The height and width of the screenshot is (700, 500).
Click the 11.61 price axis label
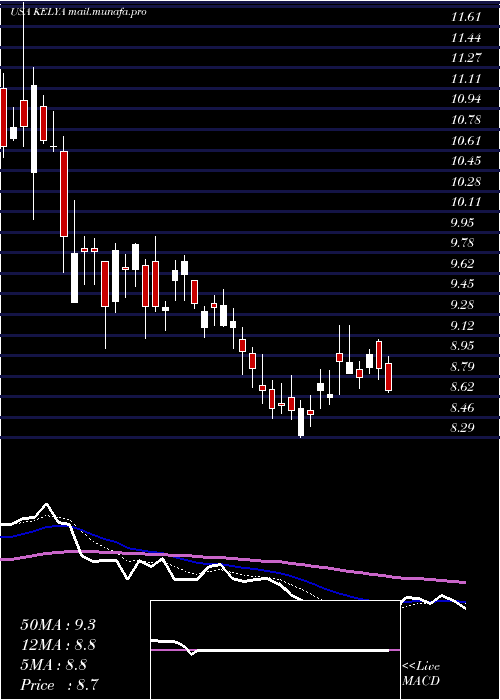point(466,18)
